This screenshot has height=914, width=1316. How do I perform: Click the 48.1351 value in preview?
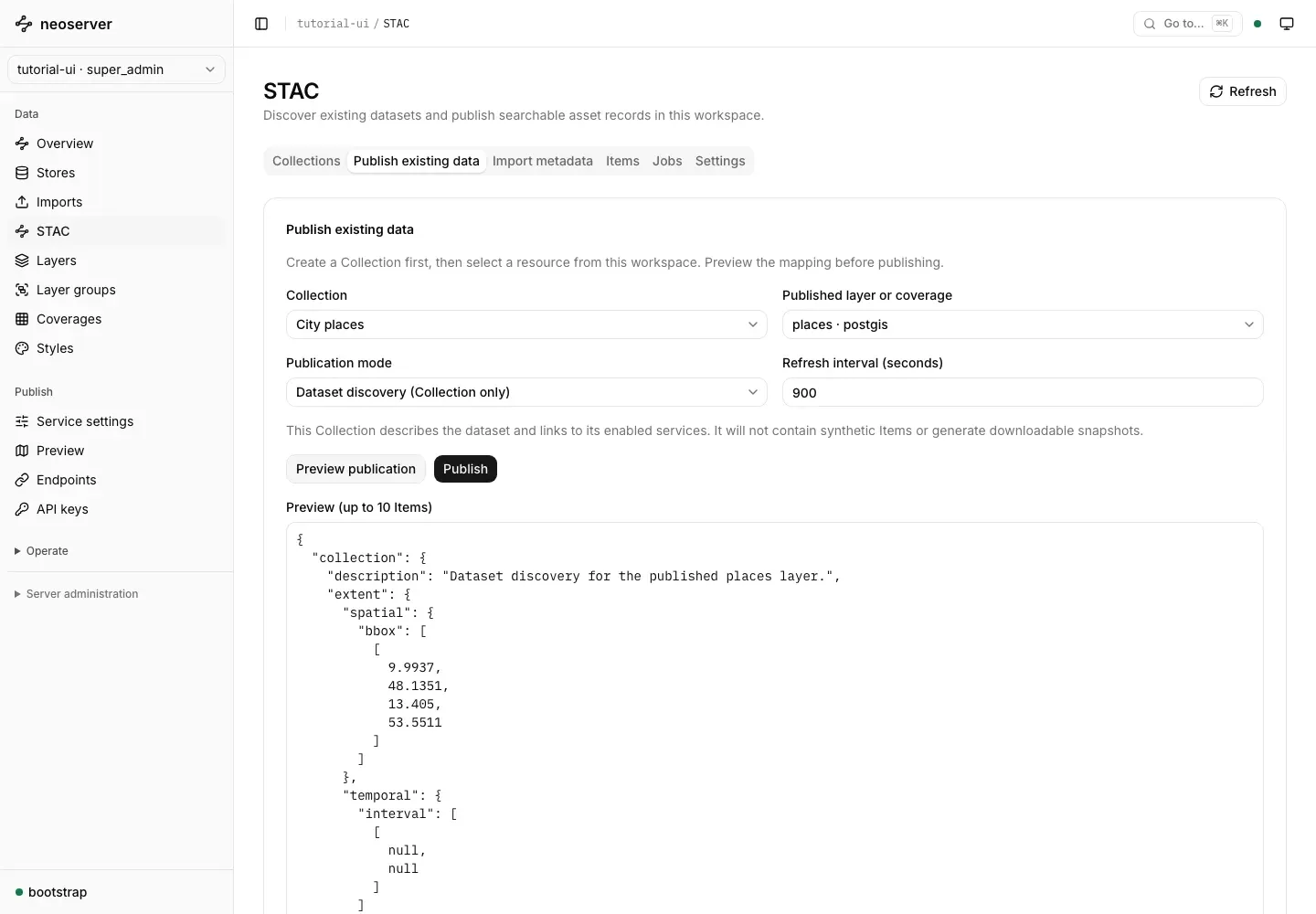418,685
